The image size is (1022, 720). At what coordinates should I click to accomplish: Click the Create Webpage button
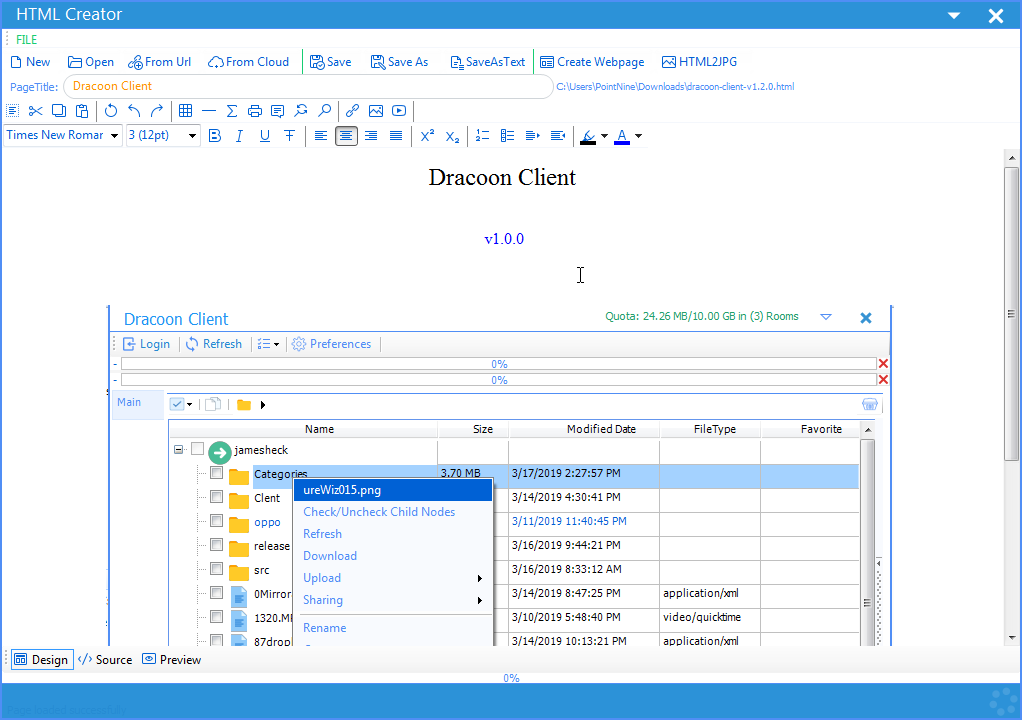[592, 62]
